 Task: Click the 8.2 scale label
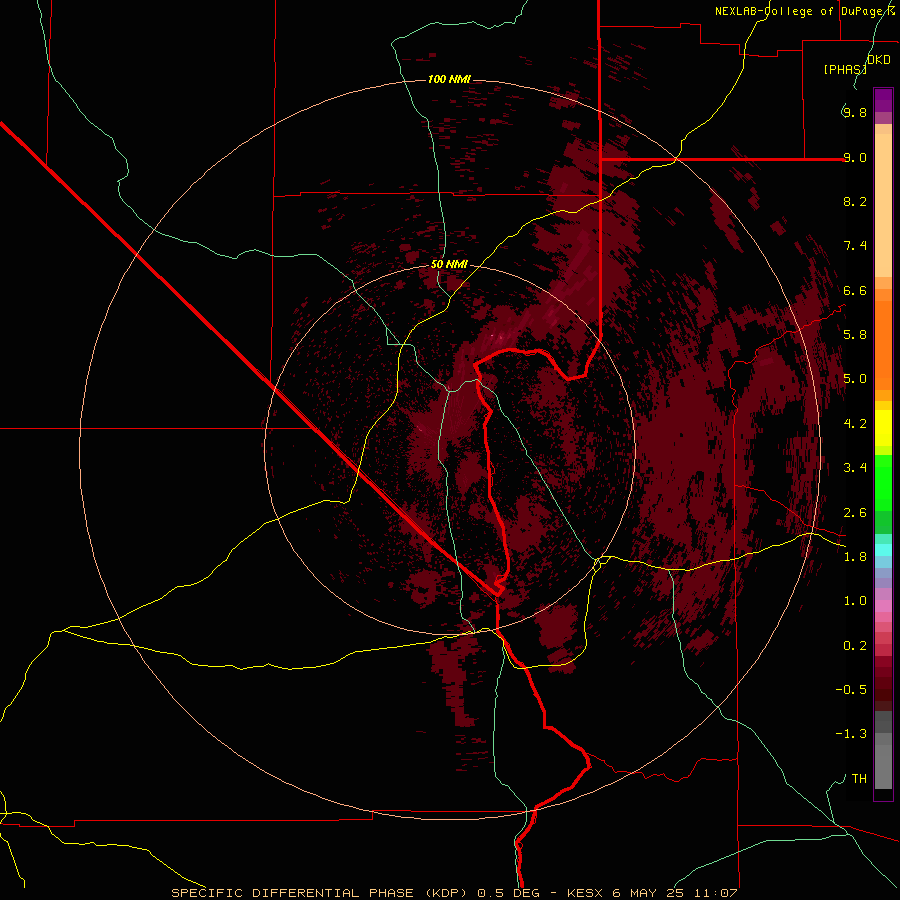(855, 201)
